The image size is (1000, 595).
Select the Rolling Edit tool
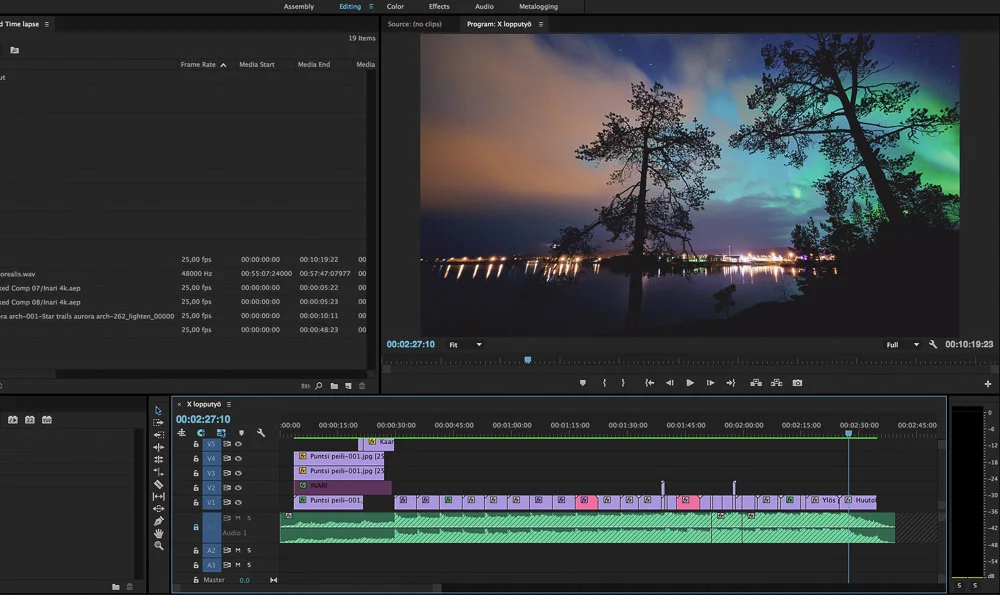(158, 459)
